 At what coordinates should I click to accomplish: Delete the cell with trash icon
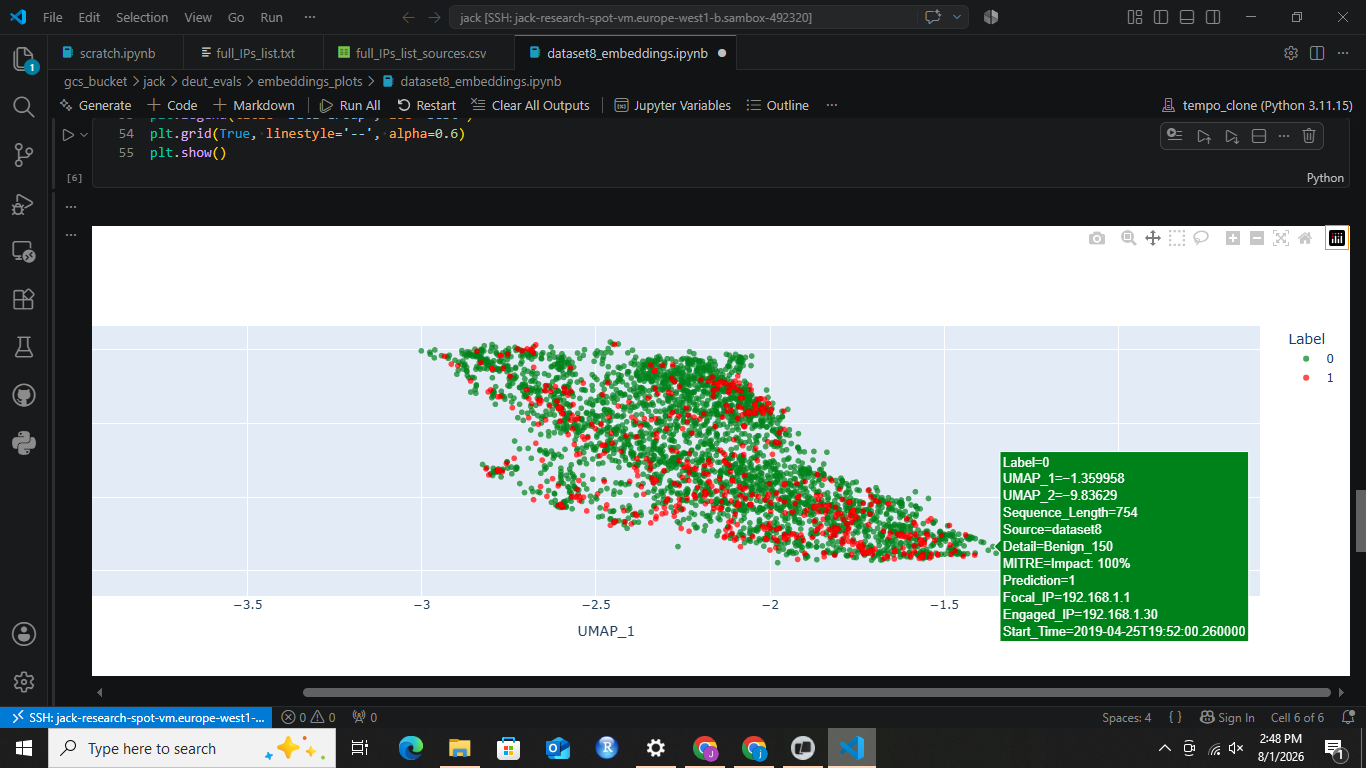[1309, 136]
